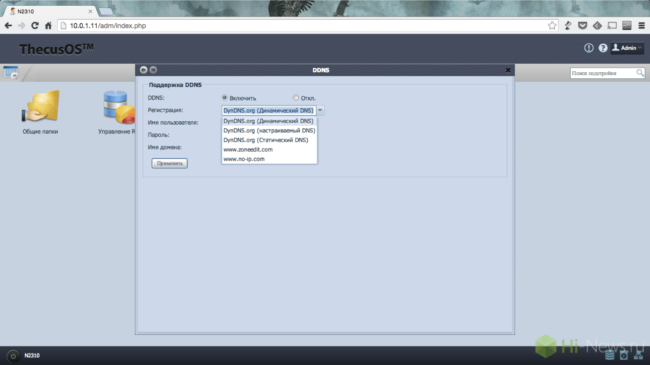Click the Имя домена label

click(165, 147)
